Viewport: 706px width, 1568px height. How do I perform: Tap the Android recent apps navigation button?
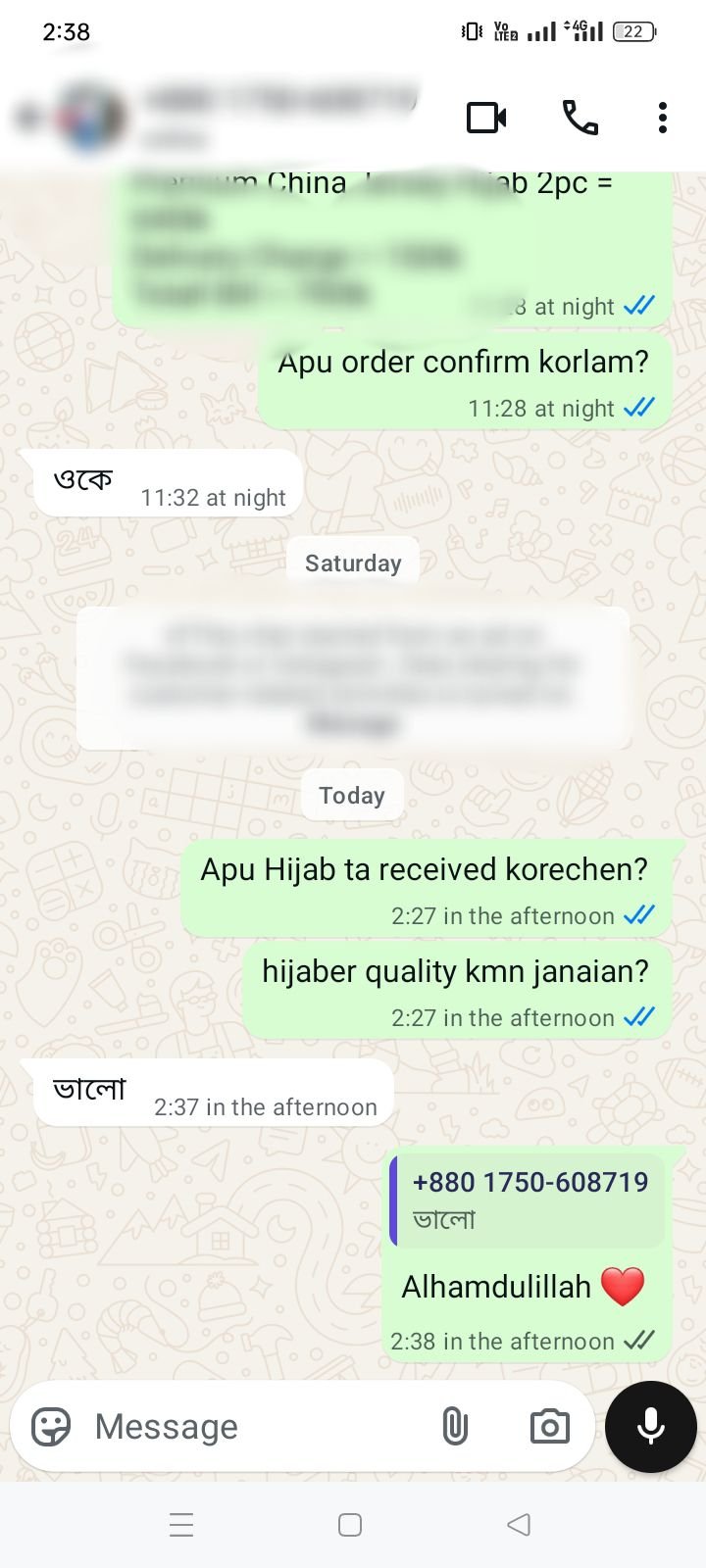pyautogui.click(x=181, y=1525)
